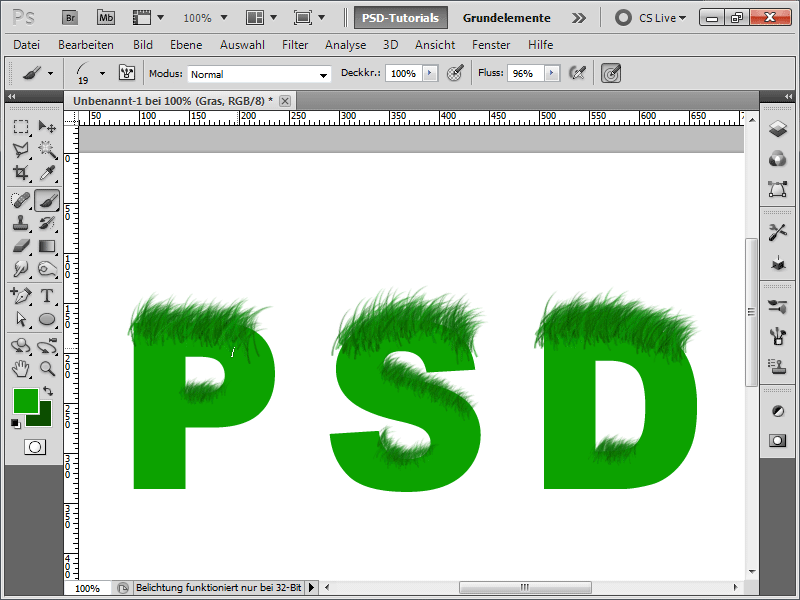Toggle Quick Mask mode in the toolbox
Screen dimensions: 800x600
(35, 447)
